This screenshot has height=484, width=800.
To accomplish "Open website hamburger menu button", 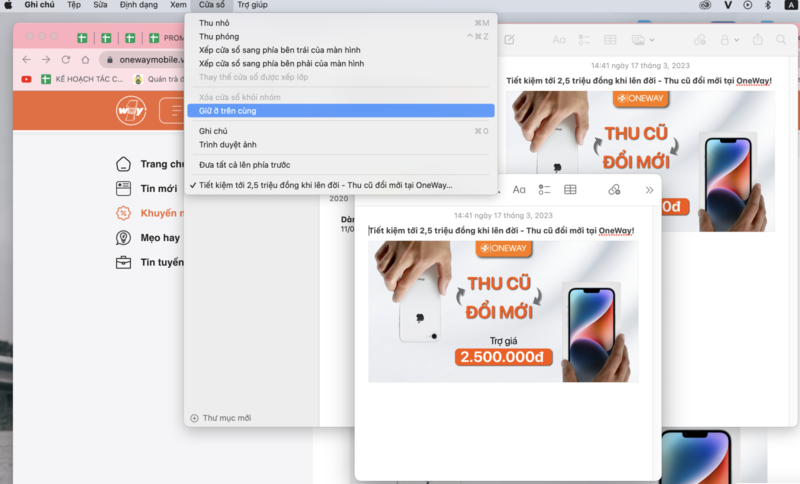I will (x=172, y=110).
